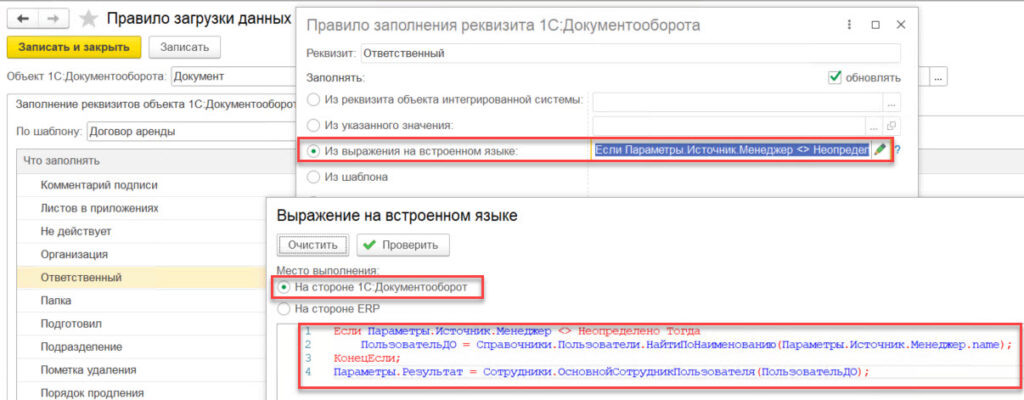Maximize the Правило заполнения реквизита dialog
The width and height of the screenshot is (1024, 400).
(x=875, y=25)
